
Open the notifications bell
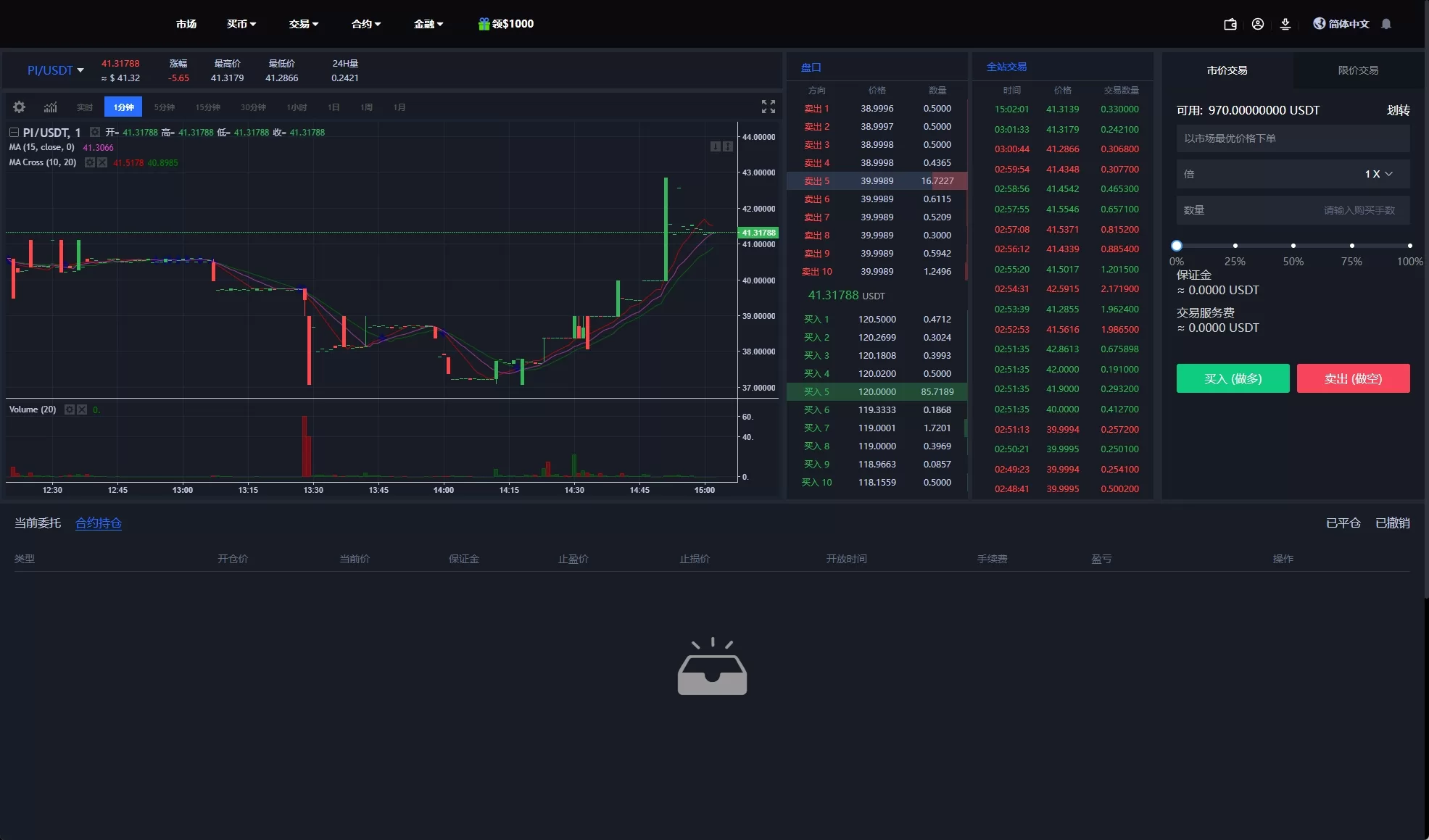(x=1386, y=24)
